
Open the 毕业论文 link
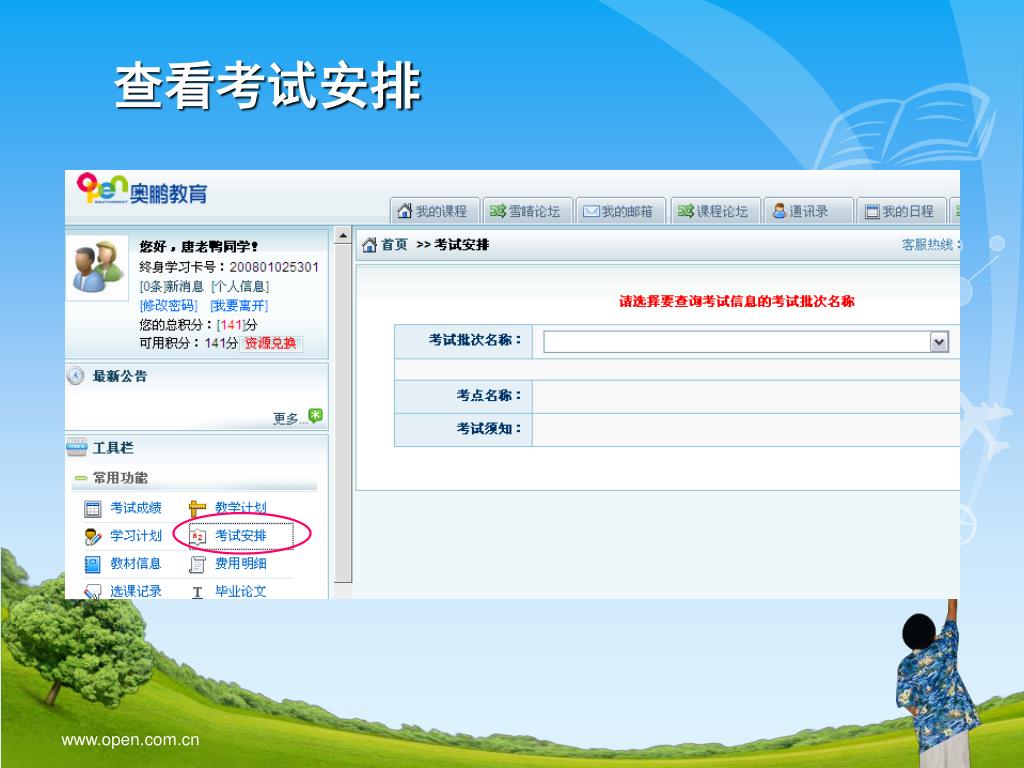(x=240, y=591)
